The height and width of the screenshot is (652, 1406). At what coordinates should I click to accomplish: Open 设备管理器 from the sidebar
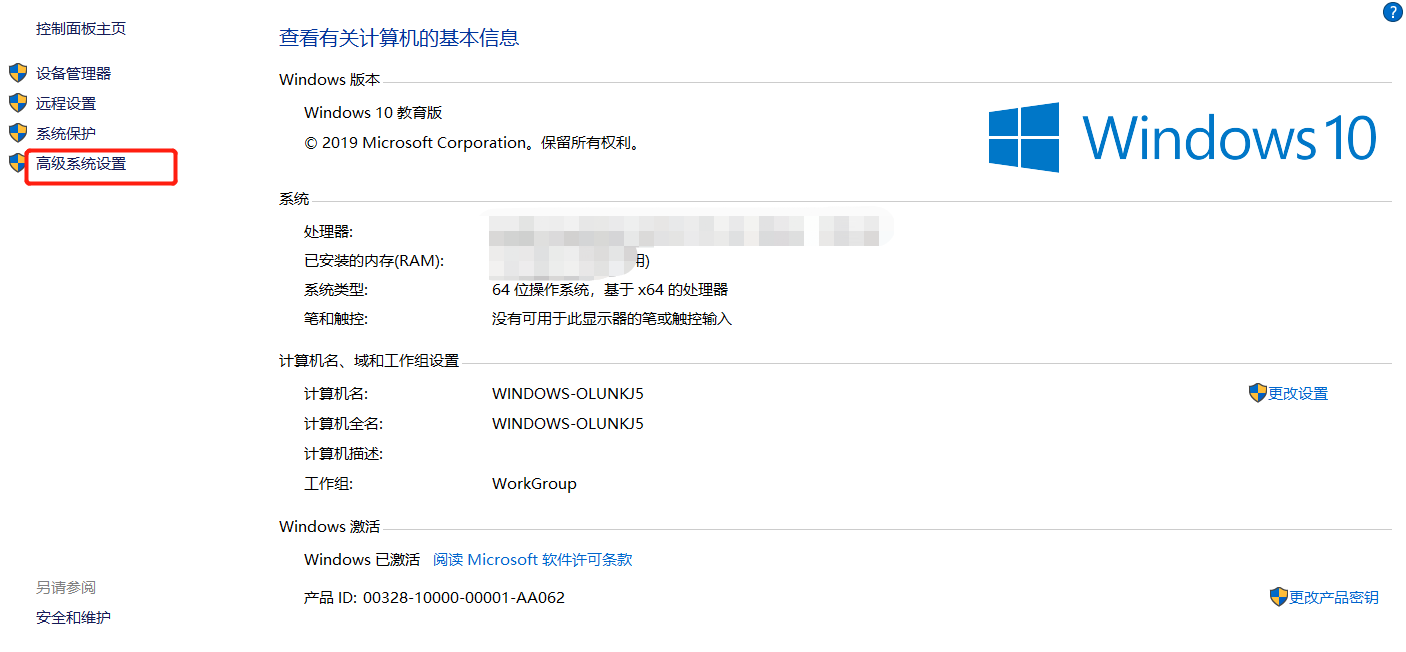tap(74, 73)
